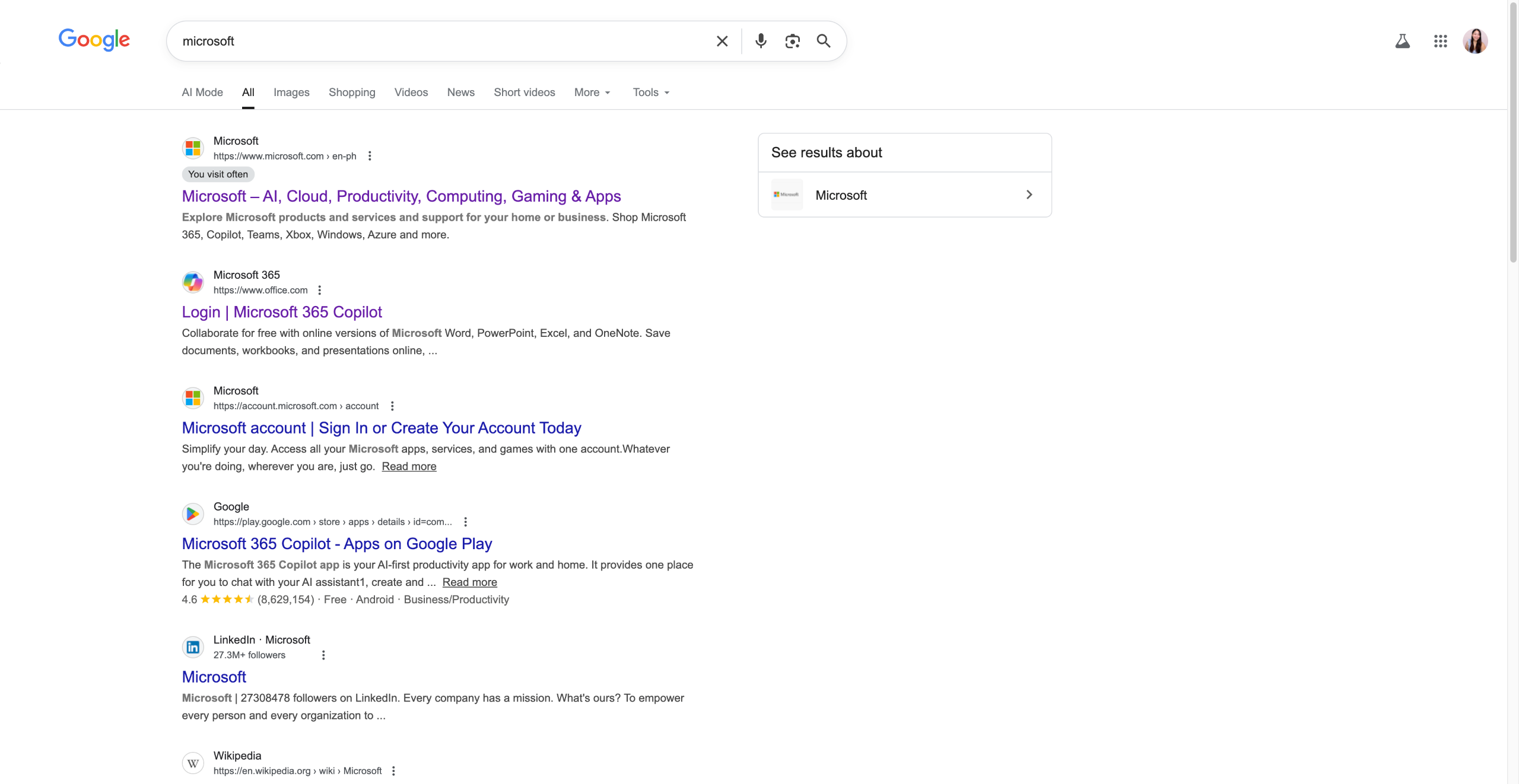
Task: Open Search Labs flask icon
Action: pyautogui.click(x=1402, y=41)
